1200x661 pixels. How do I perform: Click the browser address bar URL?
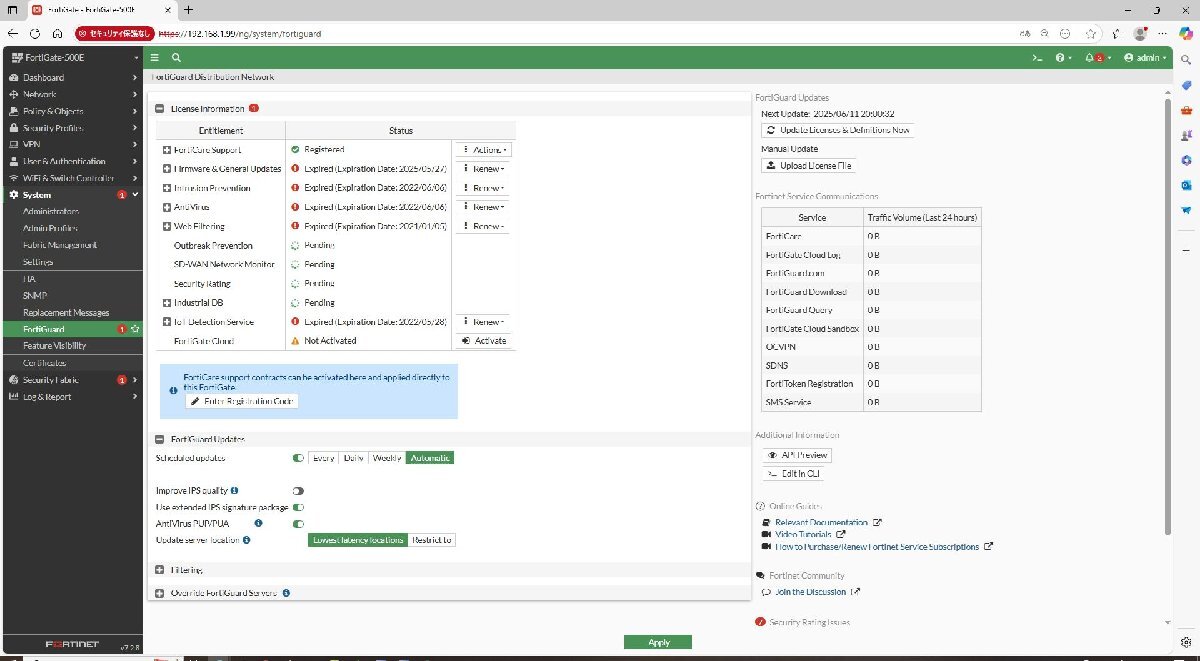click(240, 33)
